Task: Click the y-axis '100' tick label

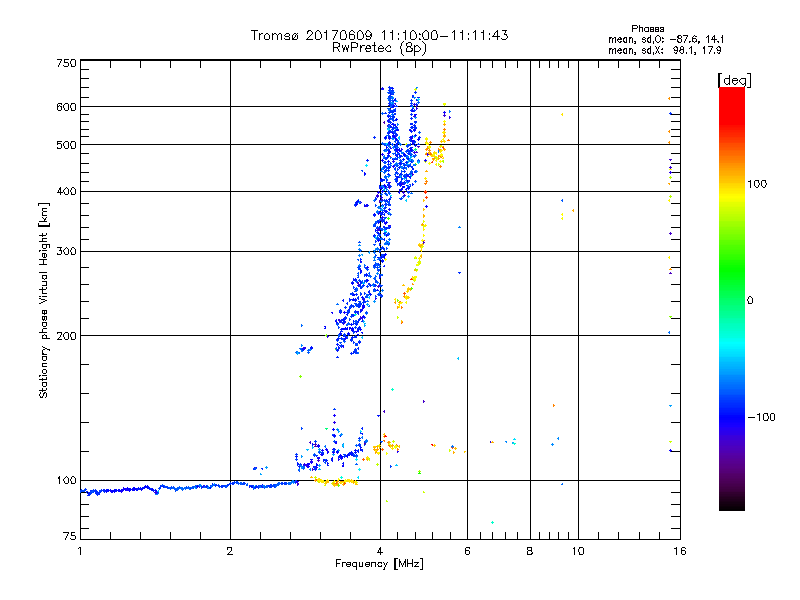Action: [66, 480]
